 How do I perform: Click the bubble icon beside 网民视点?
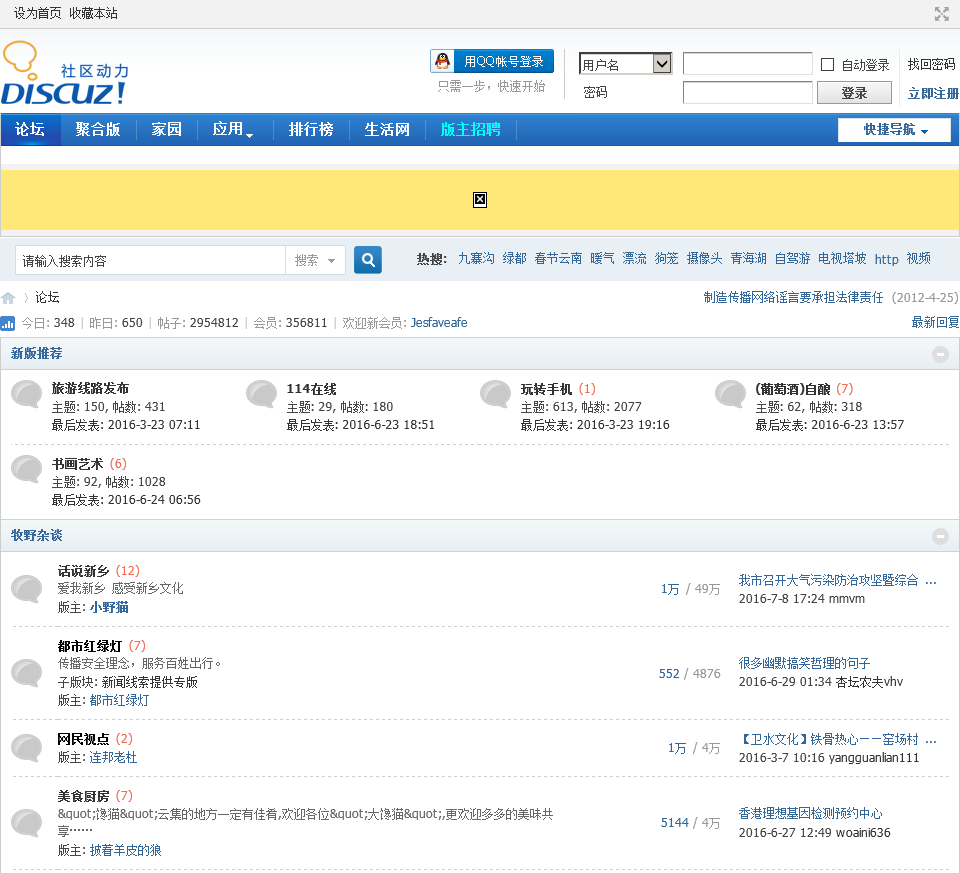tap(27, 748)
